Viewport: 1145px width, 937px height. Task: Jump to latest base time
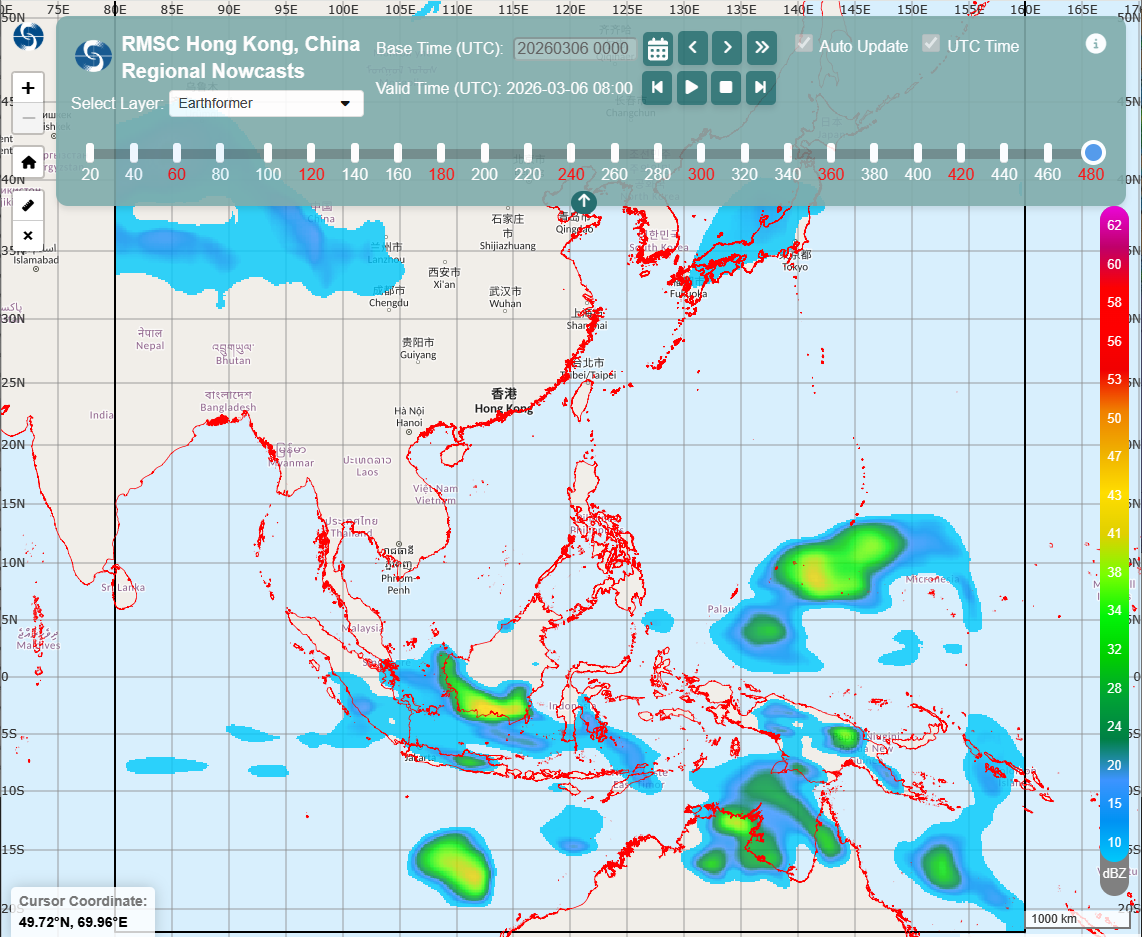[761, 48]
